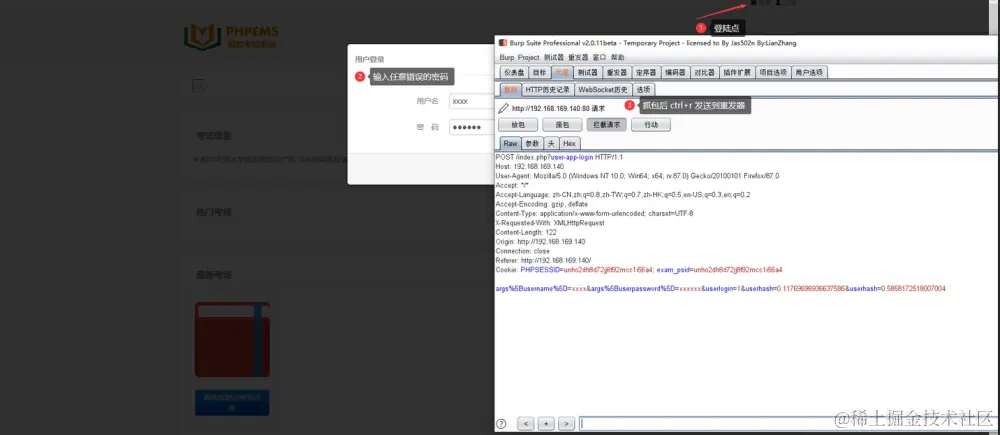Select the 截断 intercept sub-tab
The width and height of the screenshot is (1000, 435).
(510, 90)
